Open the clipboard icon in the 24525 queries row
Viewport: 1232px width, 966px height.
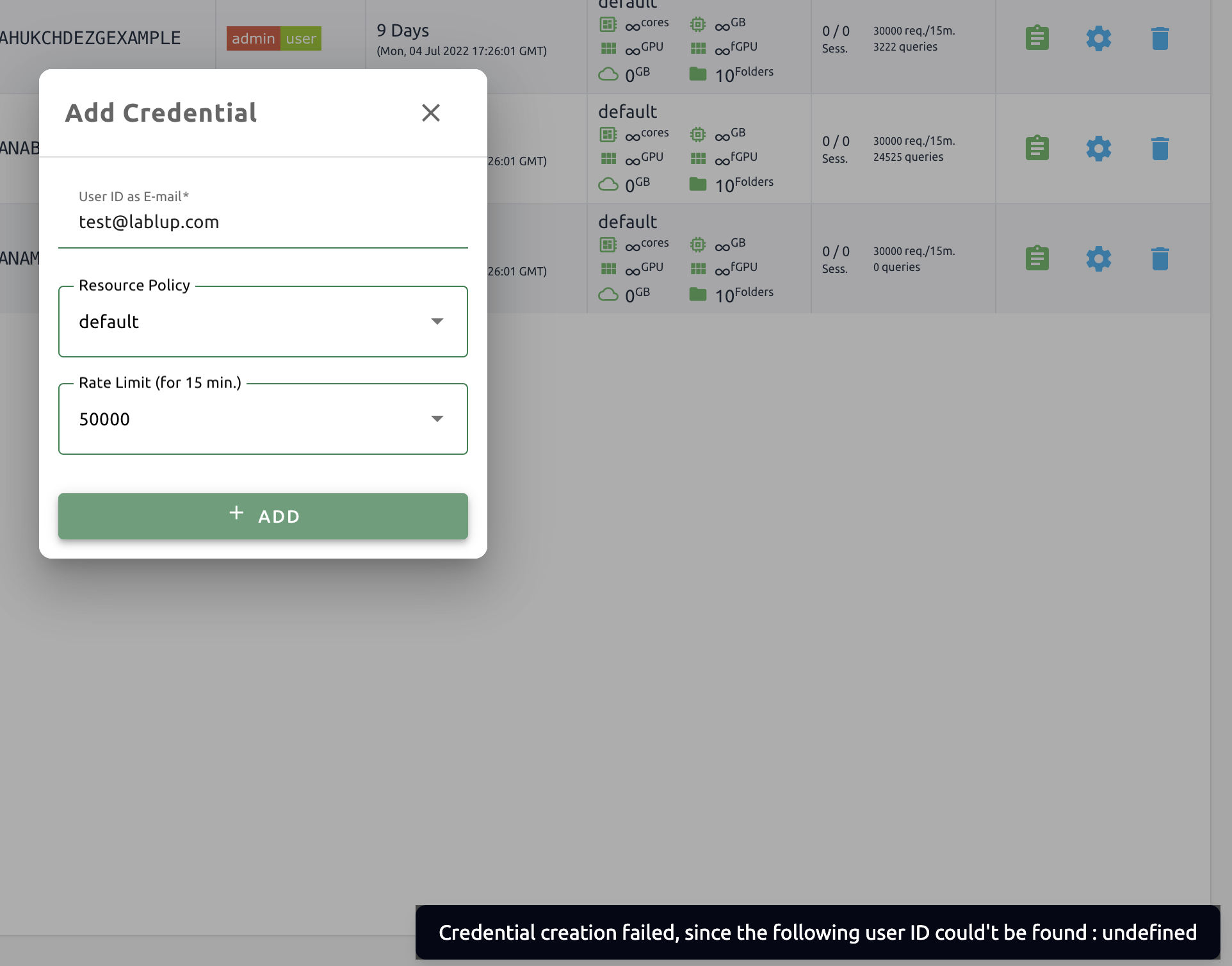tap(1037, 149)
